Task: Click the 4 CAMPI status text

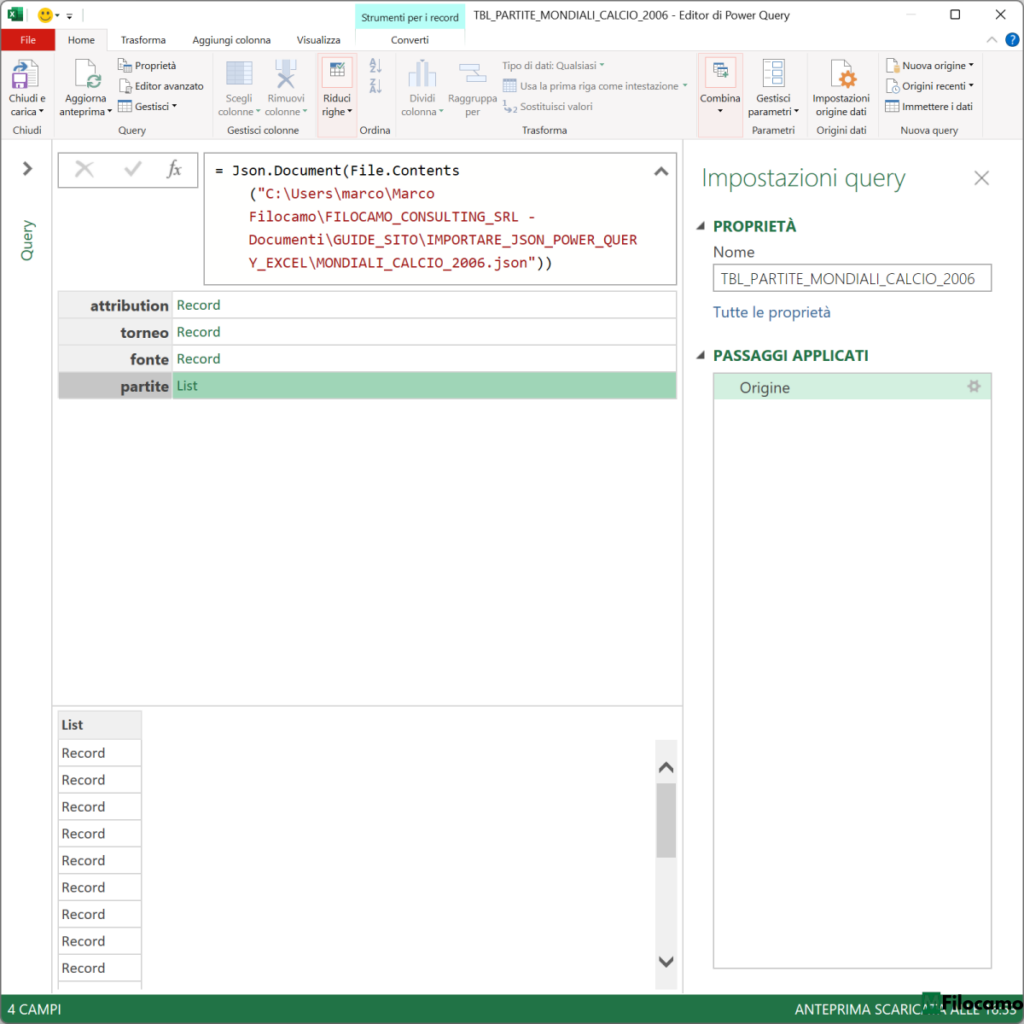Action: 34,1009
